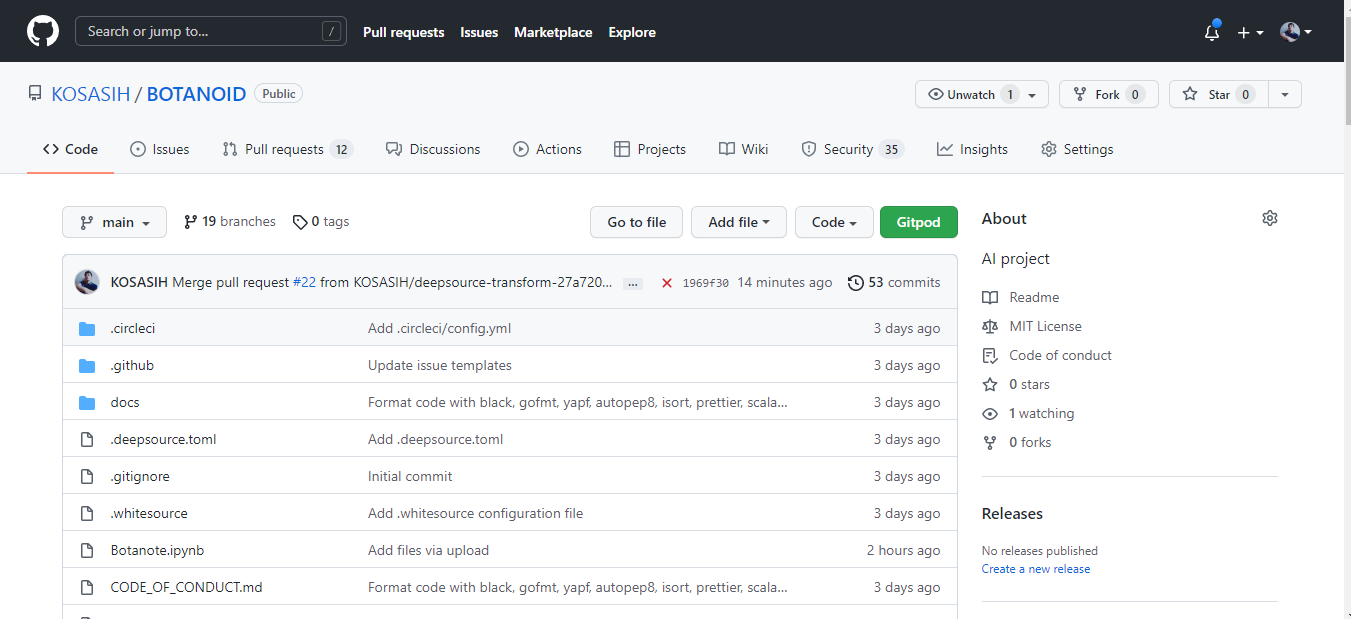The image size is (1351, 619).
Task: Focus the Search or jump to field
Action: (211, 31)
